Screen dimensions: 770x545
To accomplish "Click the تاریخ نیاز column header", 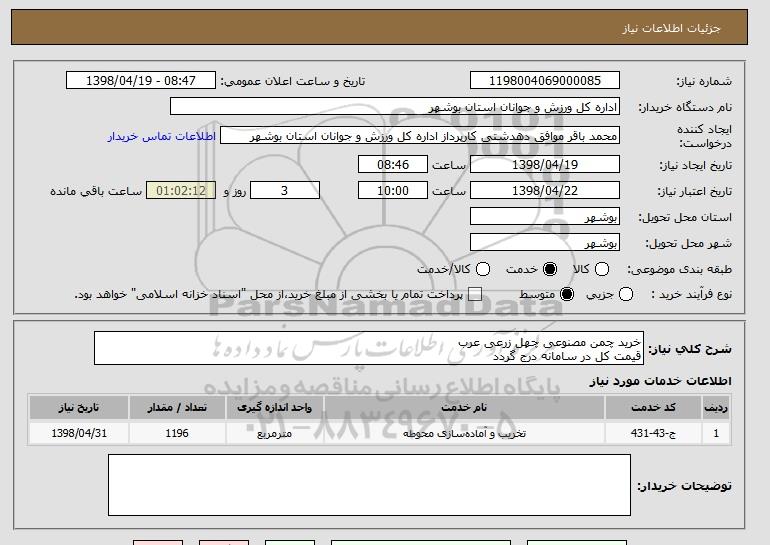I will tap(79, 408).
